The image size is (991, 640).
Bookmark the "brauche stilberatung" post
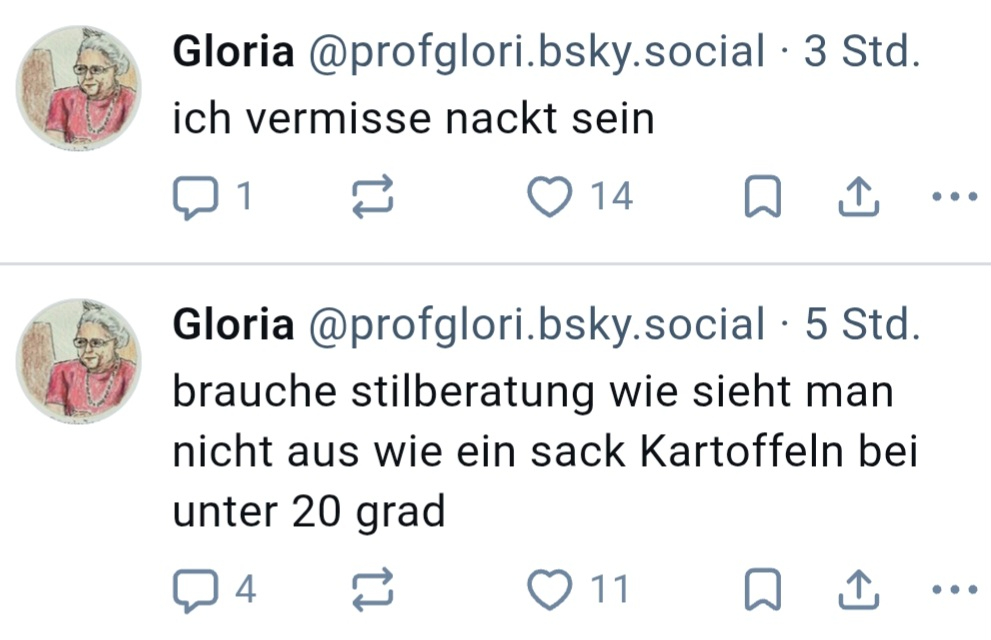click(x=763, y=591)
